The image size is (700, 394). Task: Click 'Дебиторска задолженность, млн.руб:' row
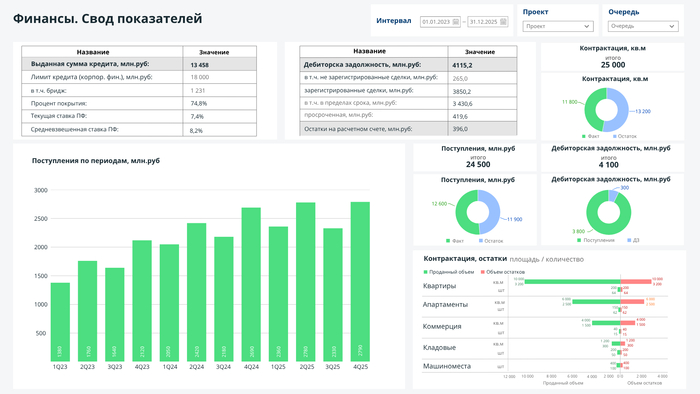pos(408,65)
